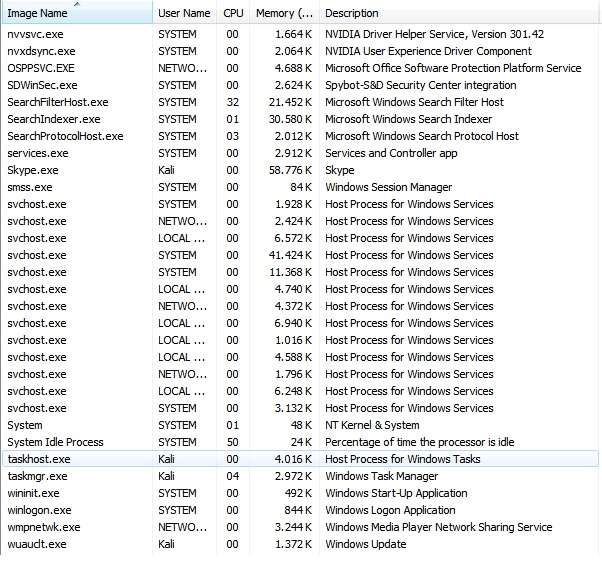Select the winlogon.exe process
Image resolution: width=602 pixels, height=581 pixels.
pos(37,510)
